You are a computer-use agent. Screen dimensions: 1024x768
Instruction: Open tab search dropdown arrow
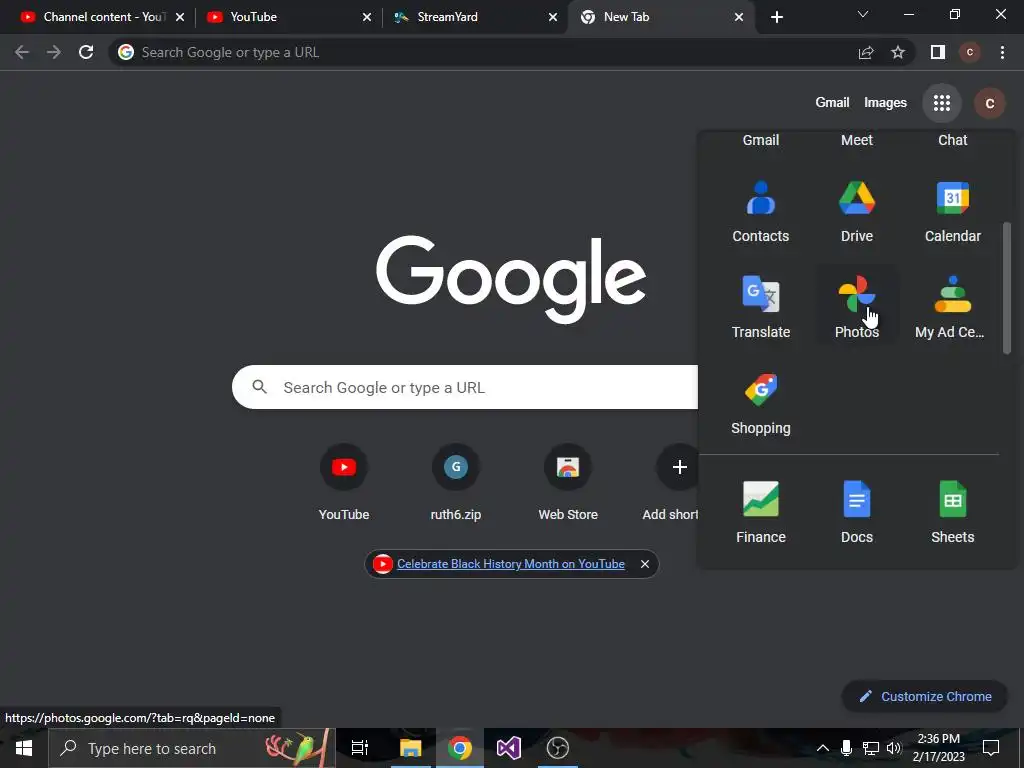pos(863,14)
